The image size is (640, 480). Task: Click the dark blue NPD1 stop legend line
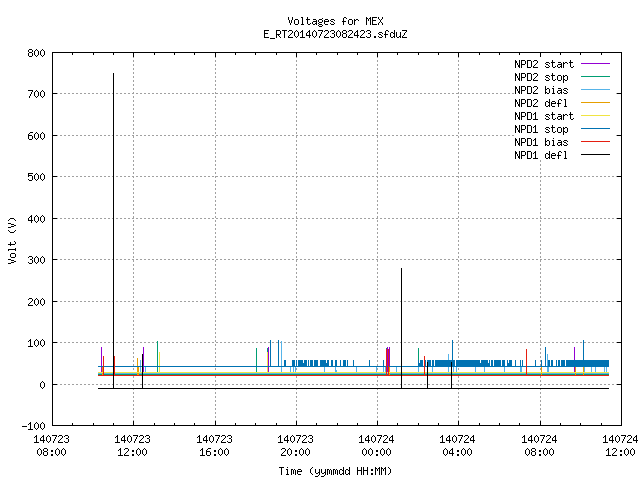click(595, 129)
